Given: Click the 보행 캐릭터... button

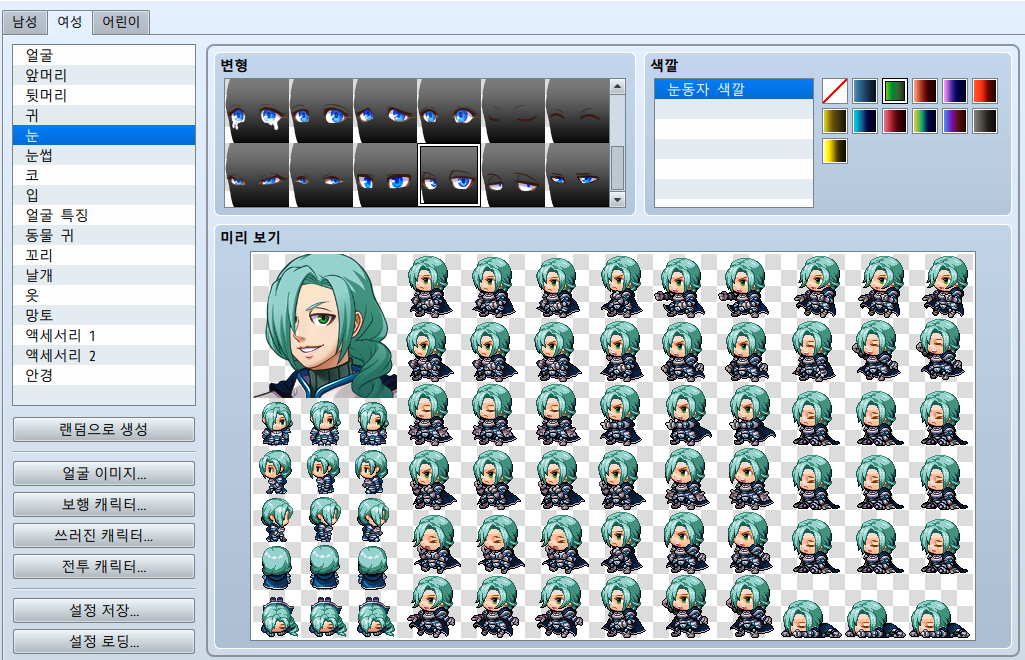Looking at the screenshot, I should [x=104, y=504].
